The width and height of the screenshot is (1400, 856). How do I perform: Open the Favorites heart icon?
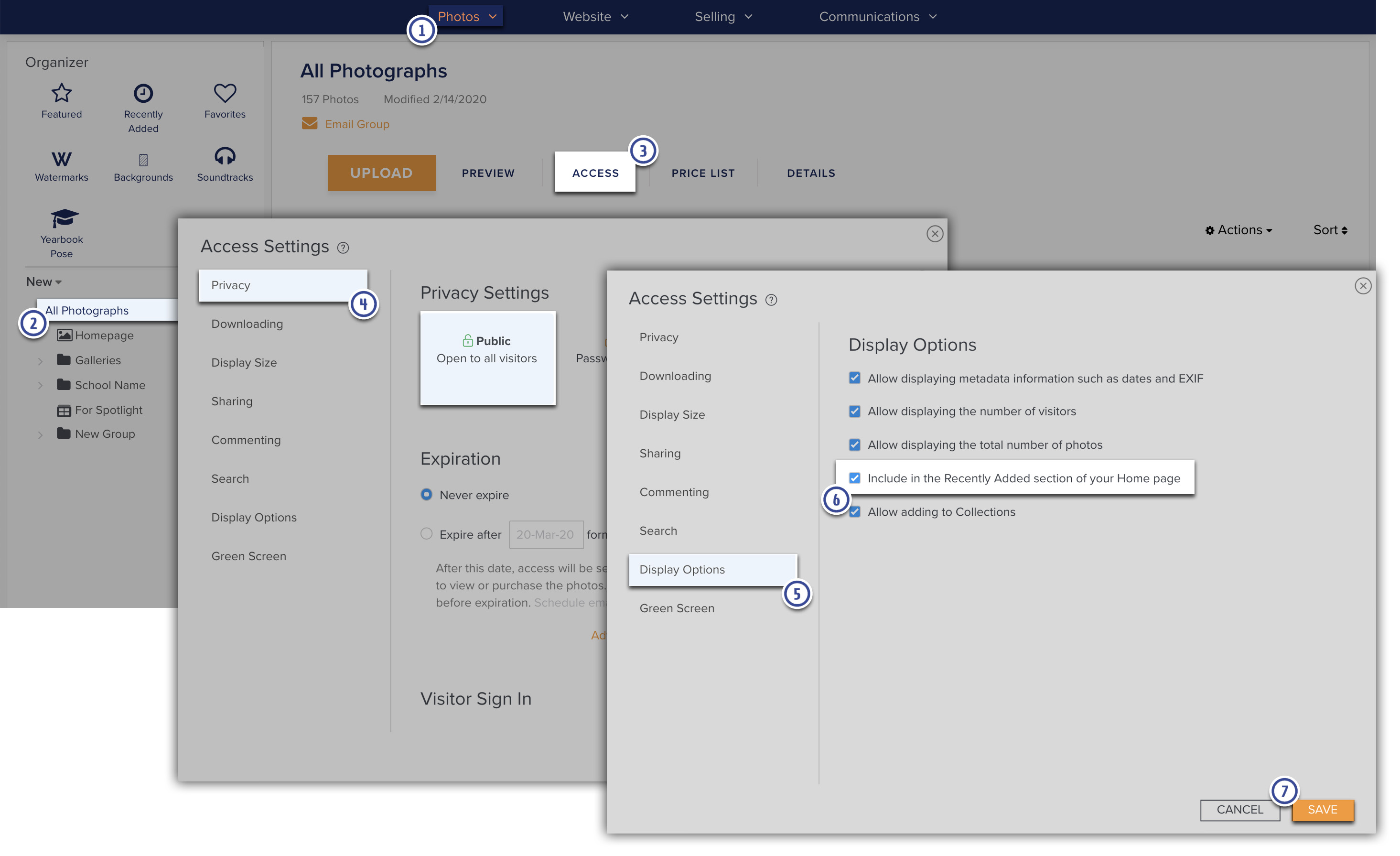(x=225, y=93)
